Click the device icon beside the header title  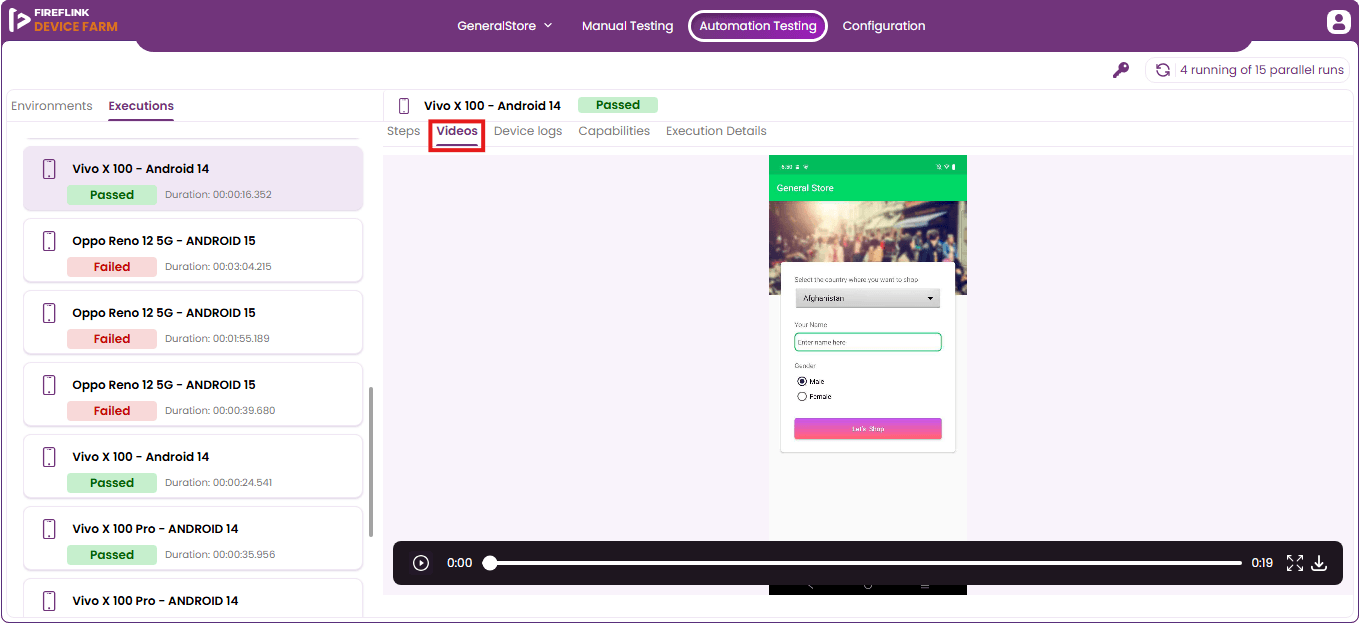point(404,106)
